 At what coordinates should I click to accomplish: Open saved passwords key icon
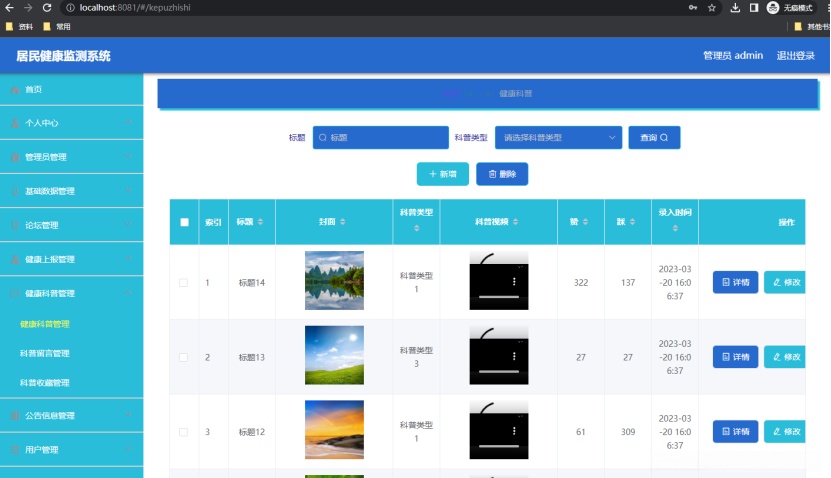[693, 7]
